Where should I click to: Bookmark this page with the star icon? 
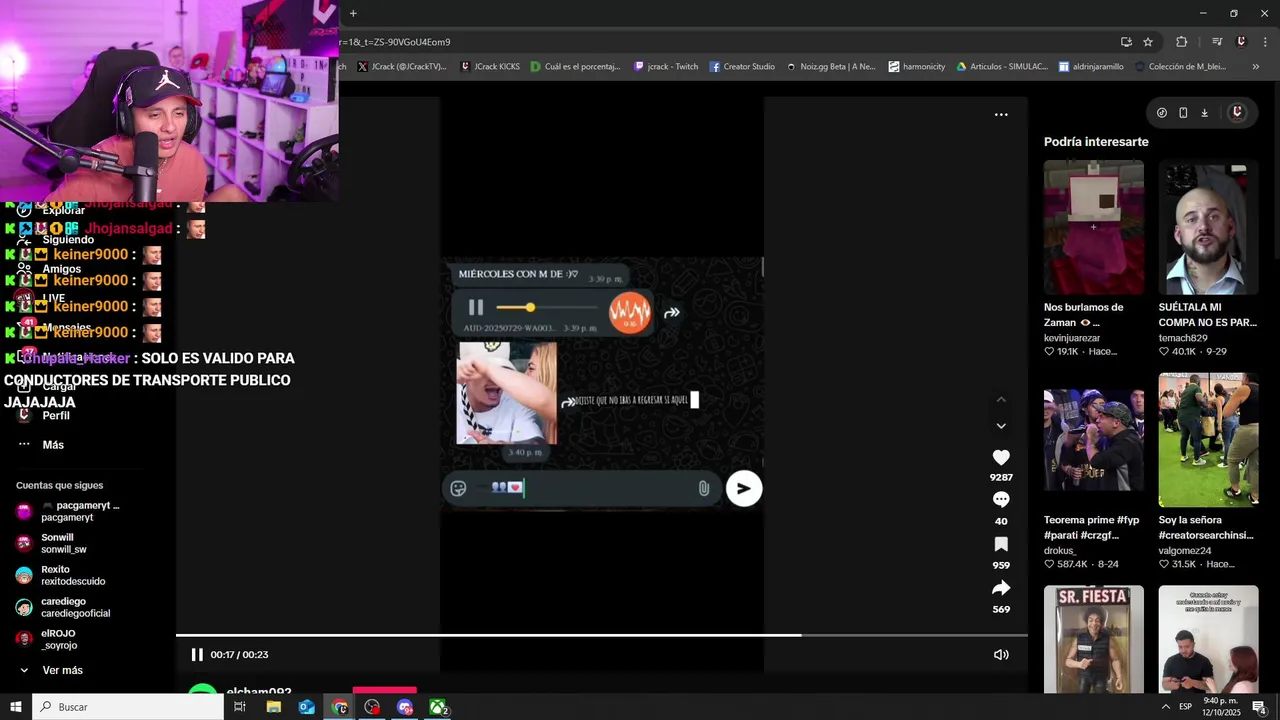click(1148, 42)
